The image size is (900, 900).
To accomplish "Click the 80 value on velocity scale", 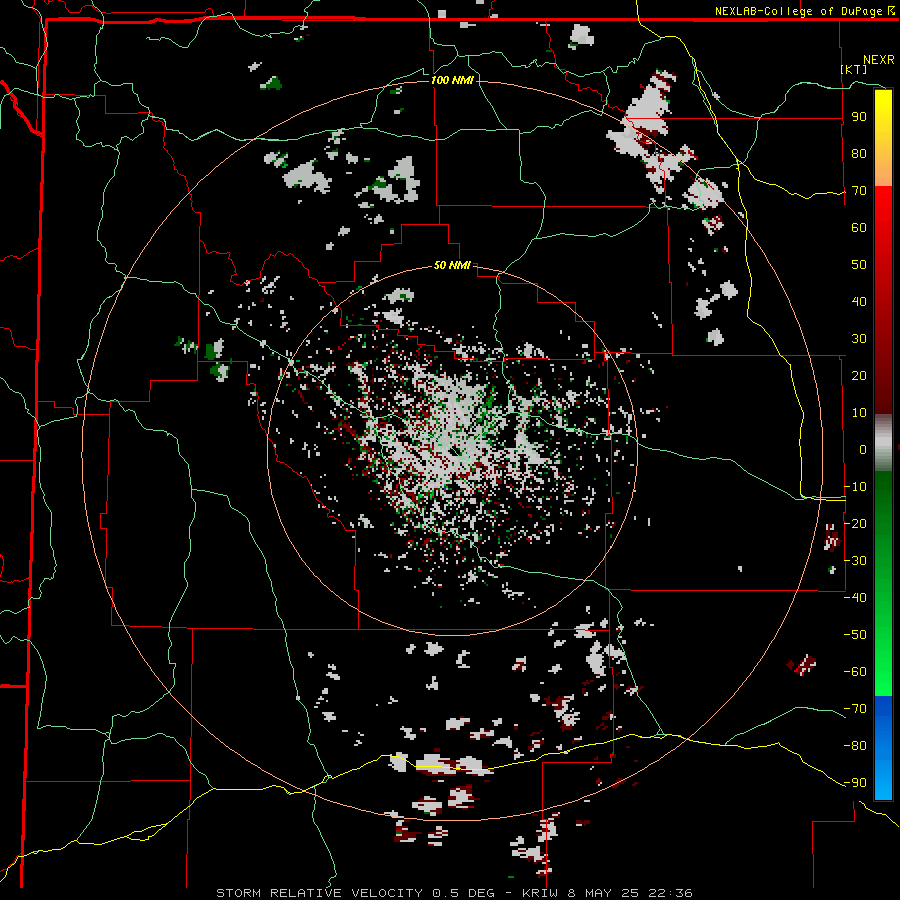I will [859, 154].
